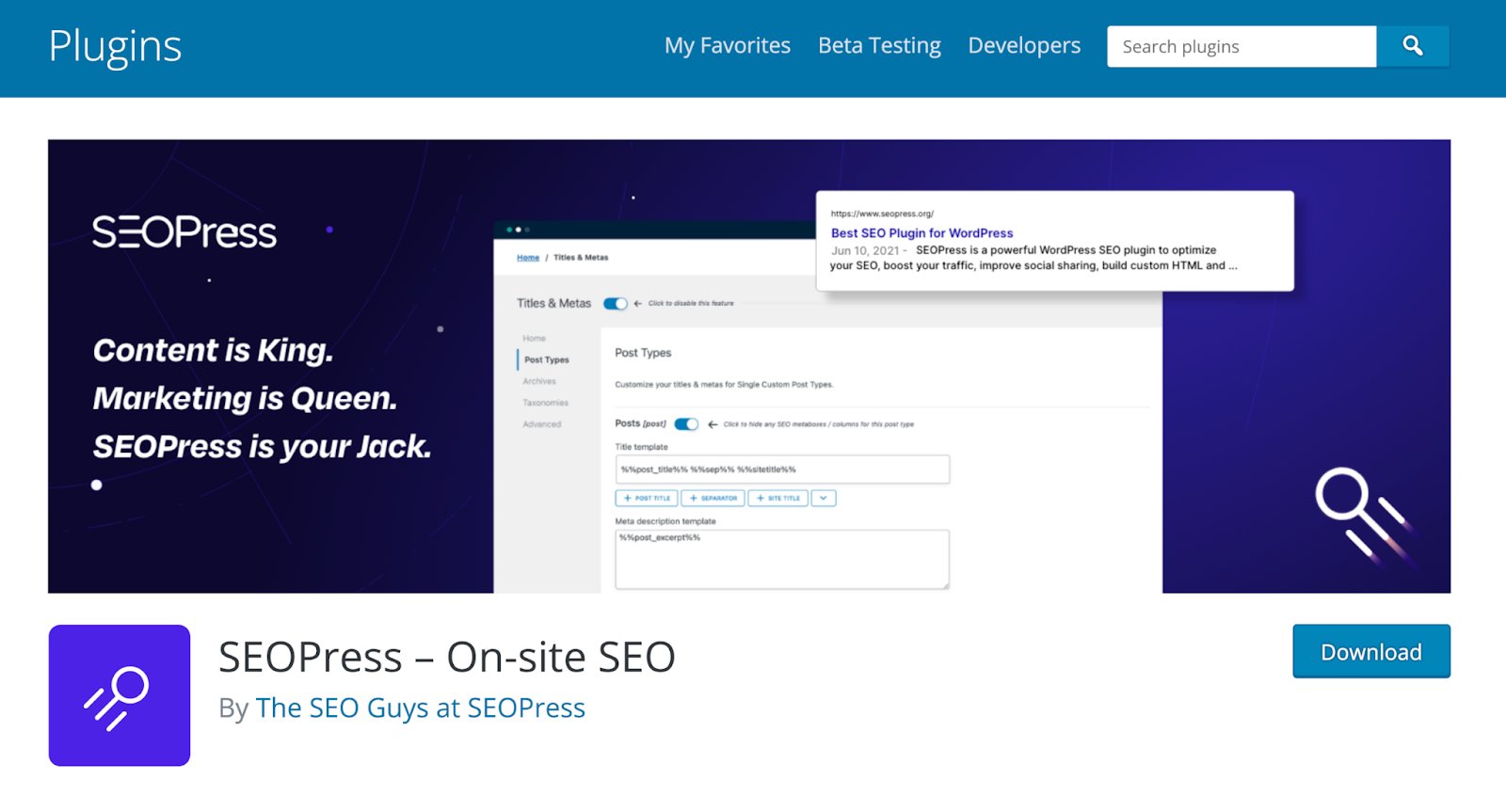Click the Home breadcrumb link
This screenshot has width=1506, height=812.
528,258
